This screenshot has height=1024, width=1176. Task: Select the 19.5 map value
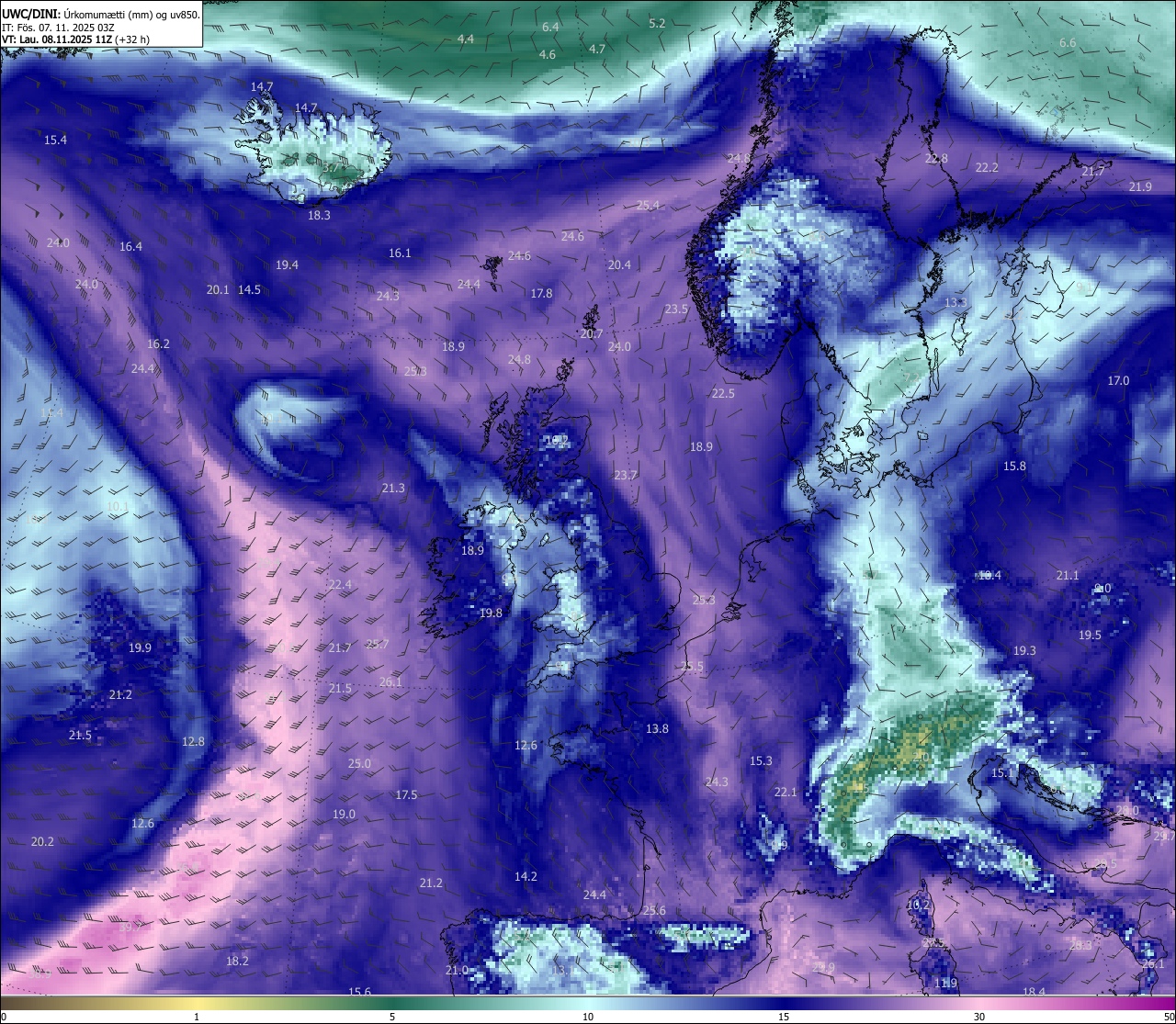(1090, 636)
